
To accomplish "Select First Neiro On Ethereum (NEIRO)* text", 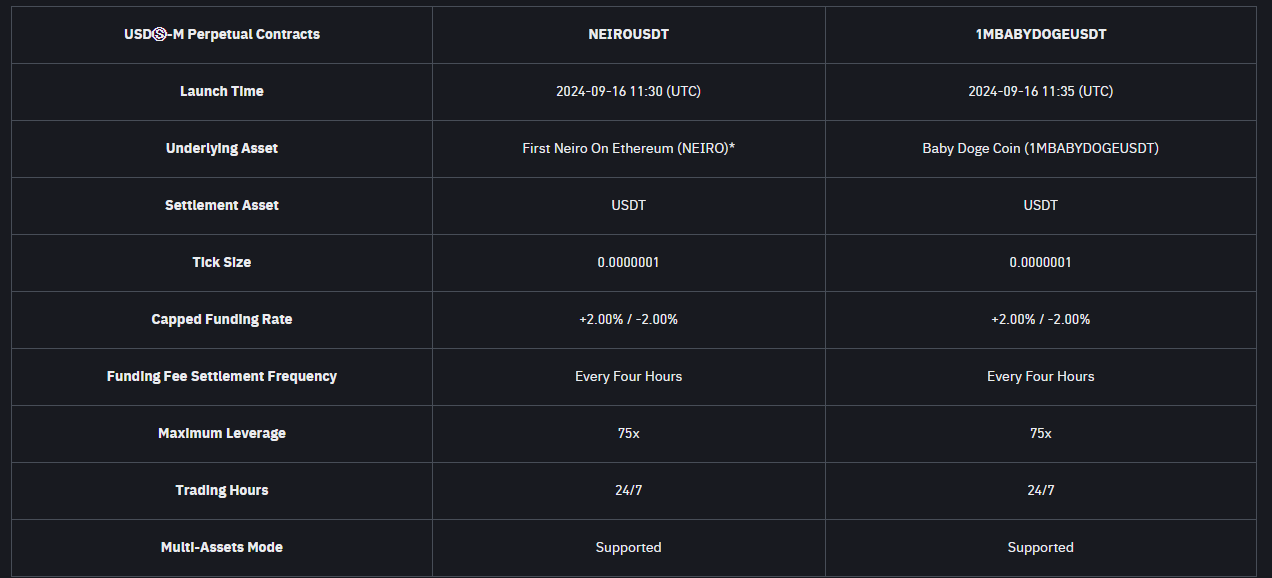I will [x=628, y=148].
